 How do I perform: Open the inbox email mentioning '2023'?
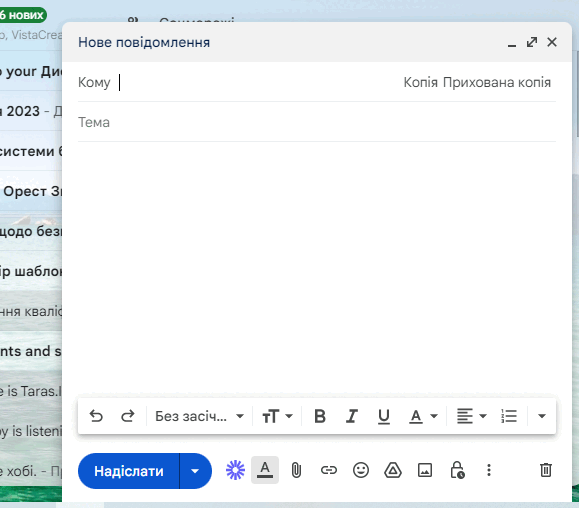pos(31,111)
